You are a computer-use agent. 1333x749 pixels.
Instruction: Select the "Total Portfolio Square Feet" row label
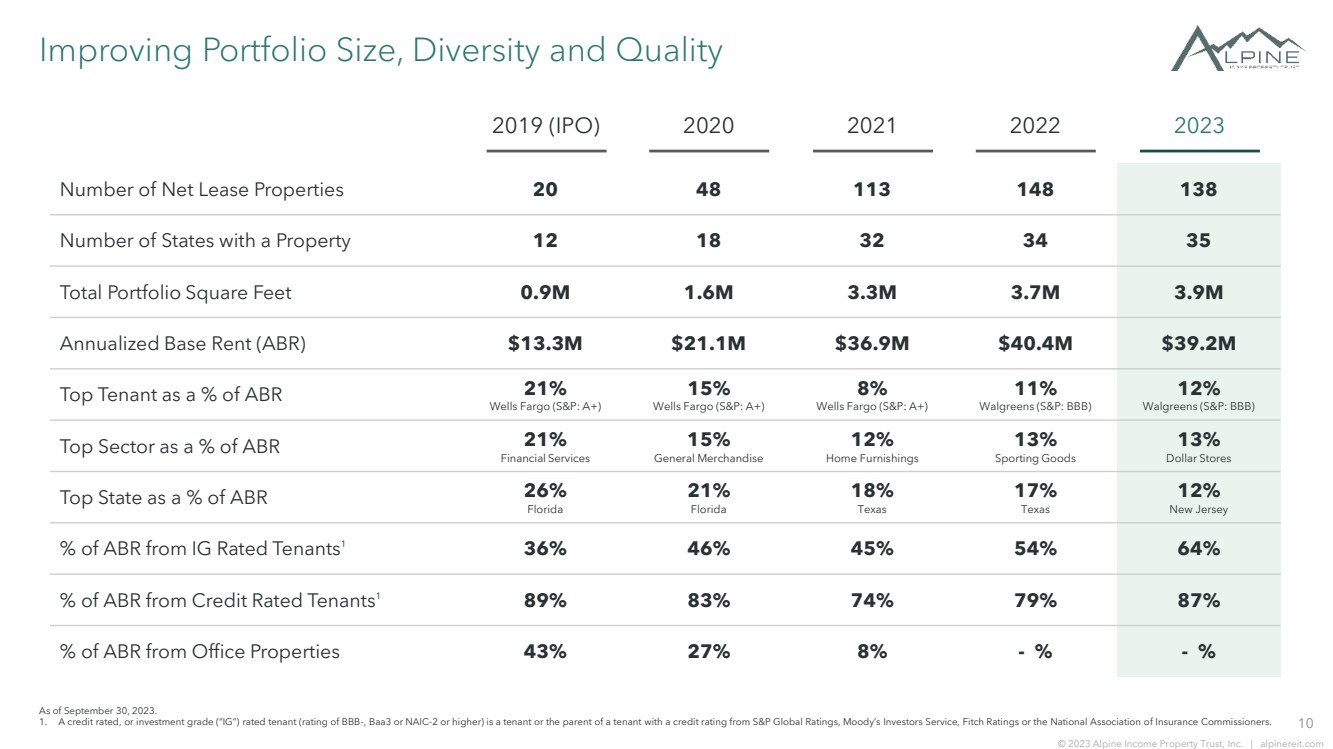point(176,293)
